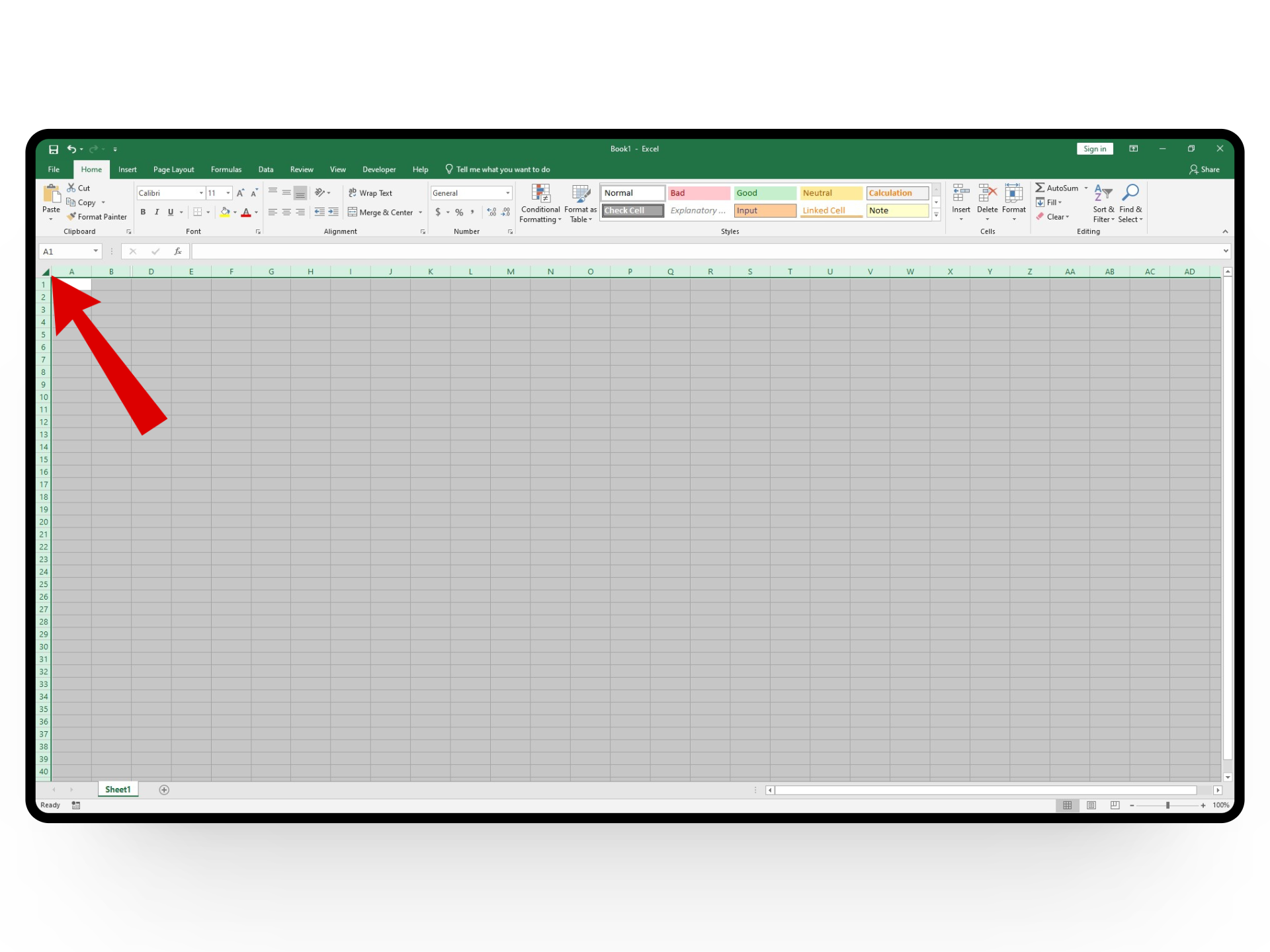1270x952 pixels.
Task: Click the Find & Select magnifier icon
Action: pyautogui.click(x=1130, y=193)
